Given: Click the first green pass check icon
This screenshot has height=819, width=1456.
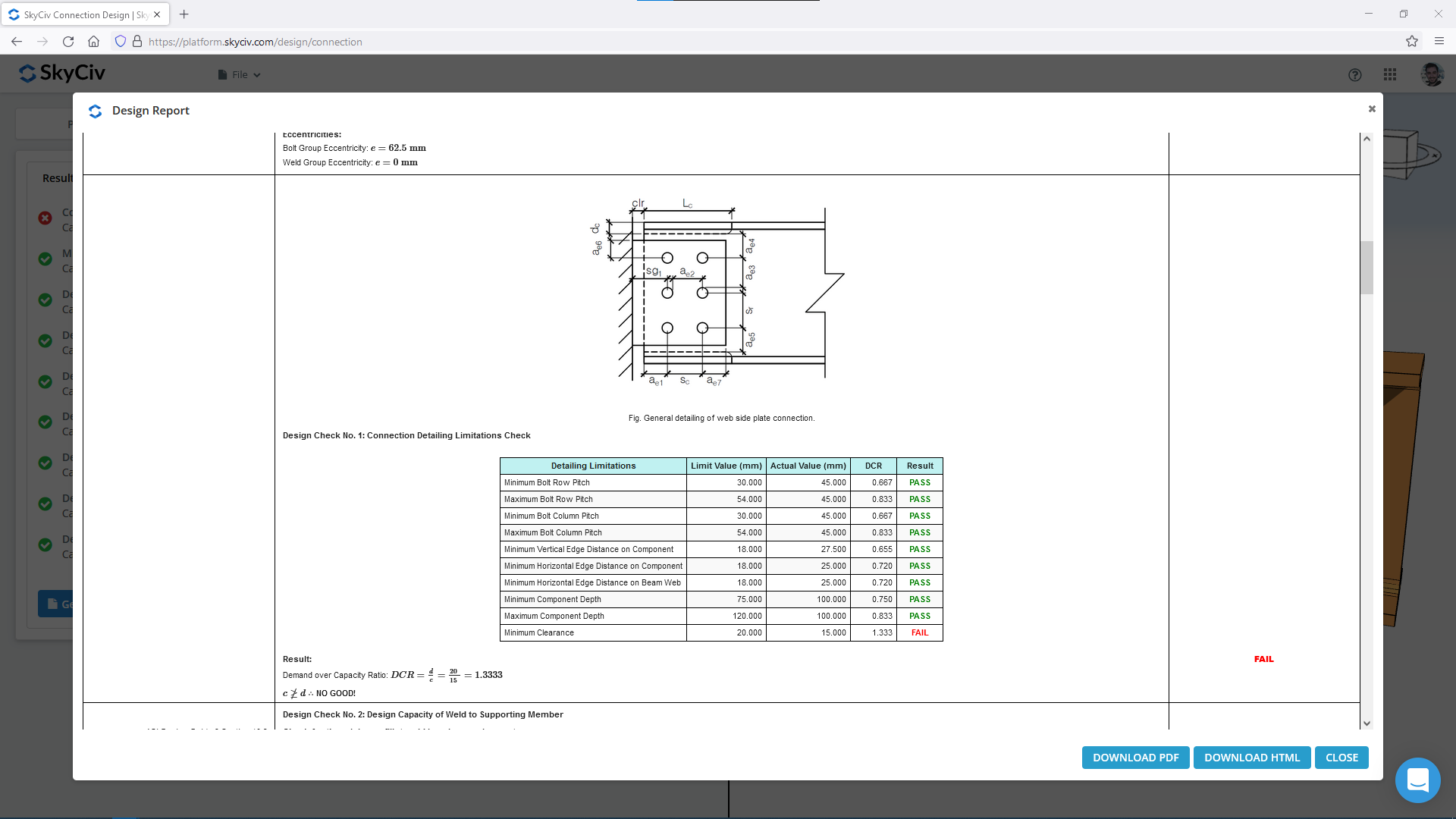Looking at the screenshot, I should (44, 259).
